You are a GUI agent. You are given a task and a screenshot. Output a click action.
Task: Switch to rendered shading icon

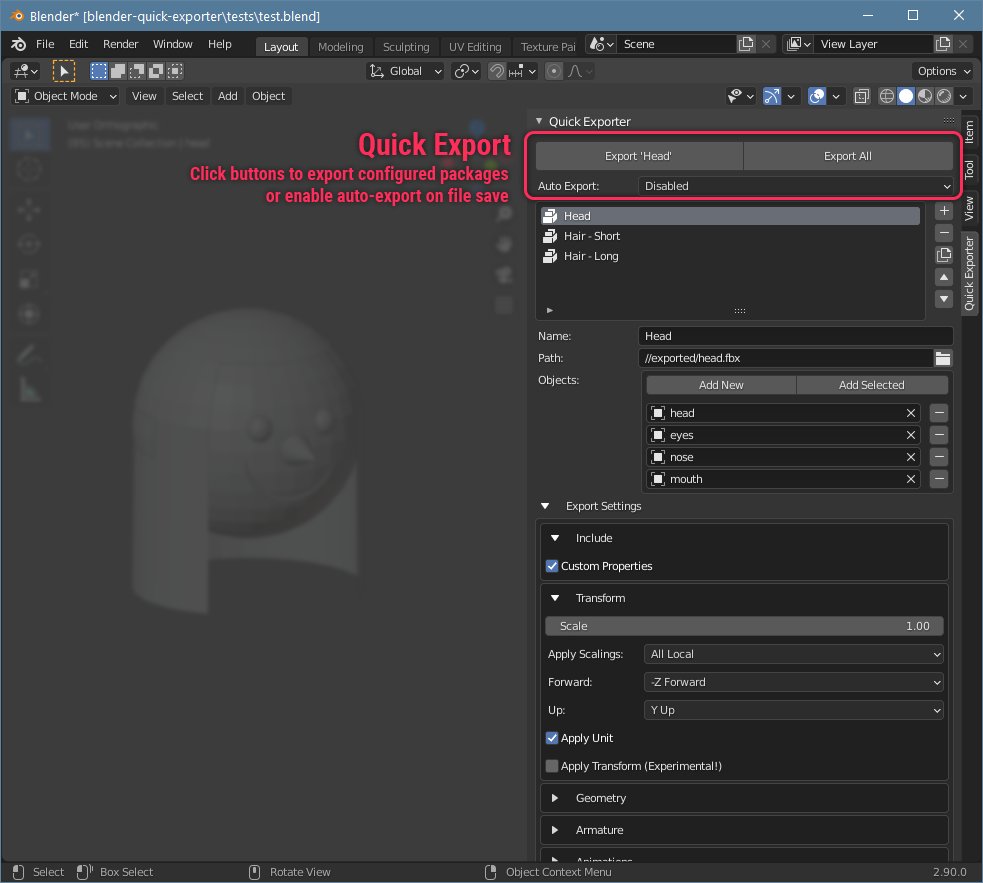[x=944, y=97]
